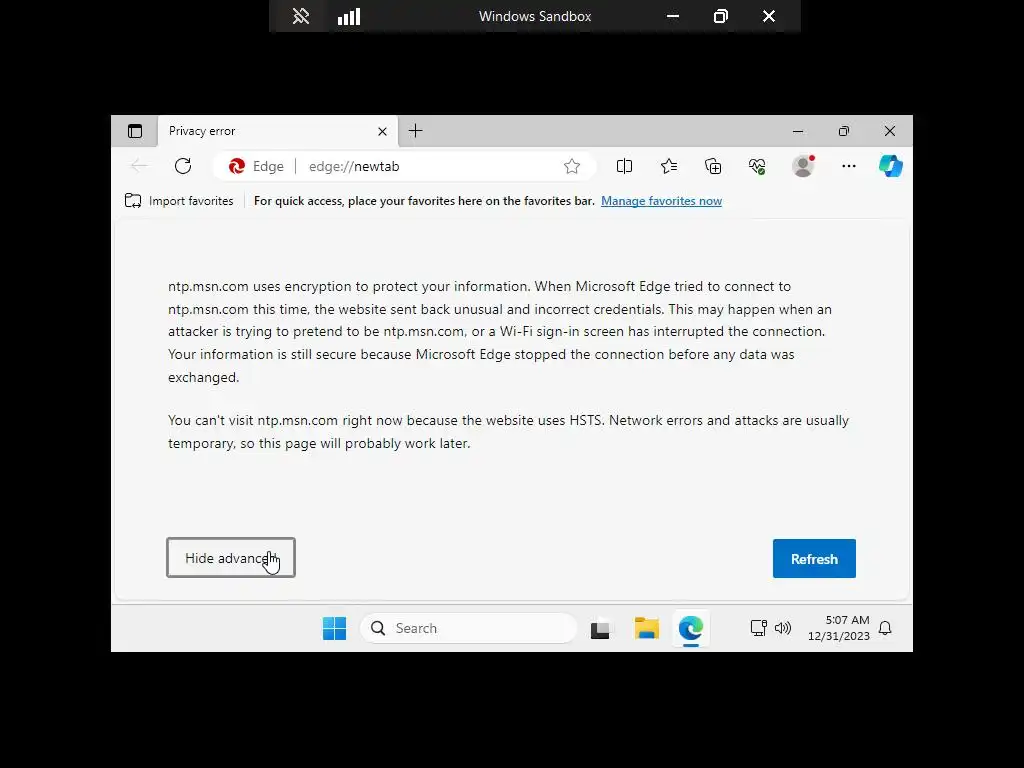Minimize the Edge browser window
Viewport: 1024px width, 768px height.
click(x=798, y=131)
